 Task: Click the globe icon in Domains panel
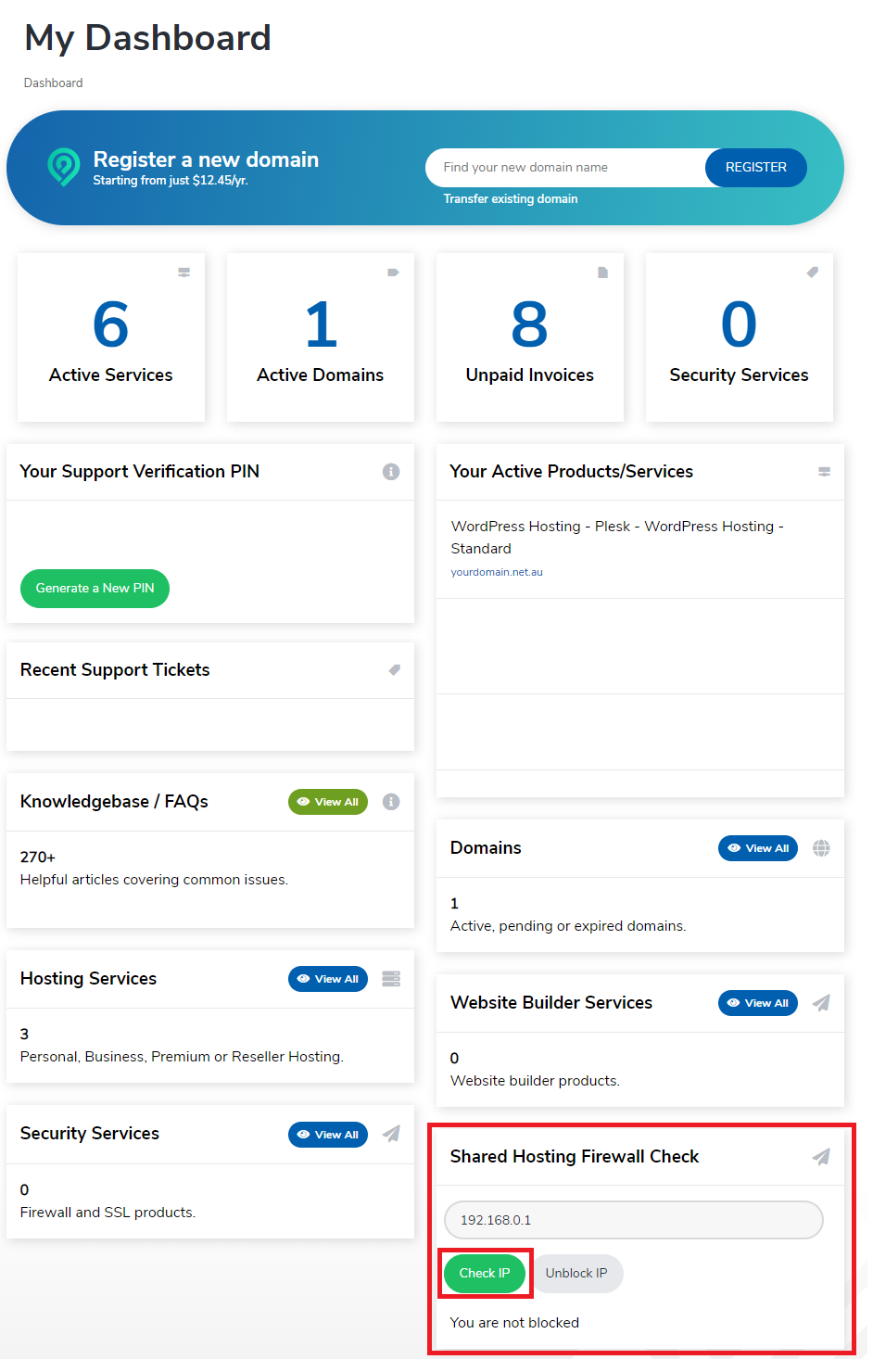tap(821, 848)
